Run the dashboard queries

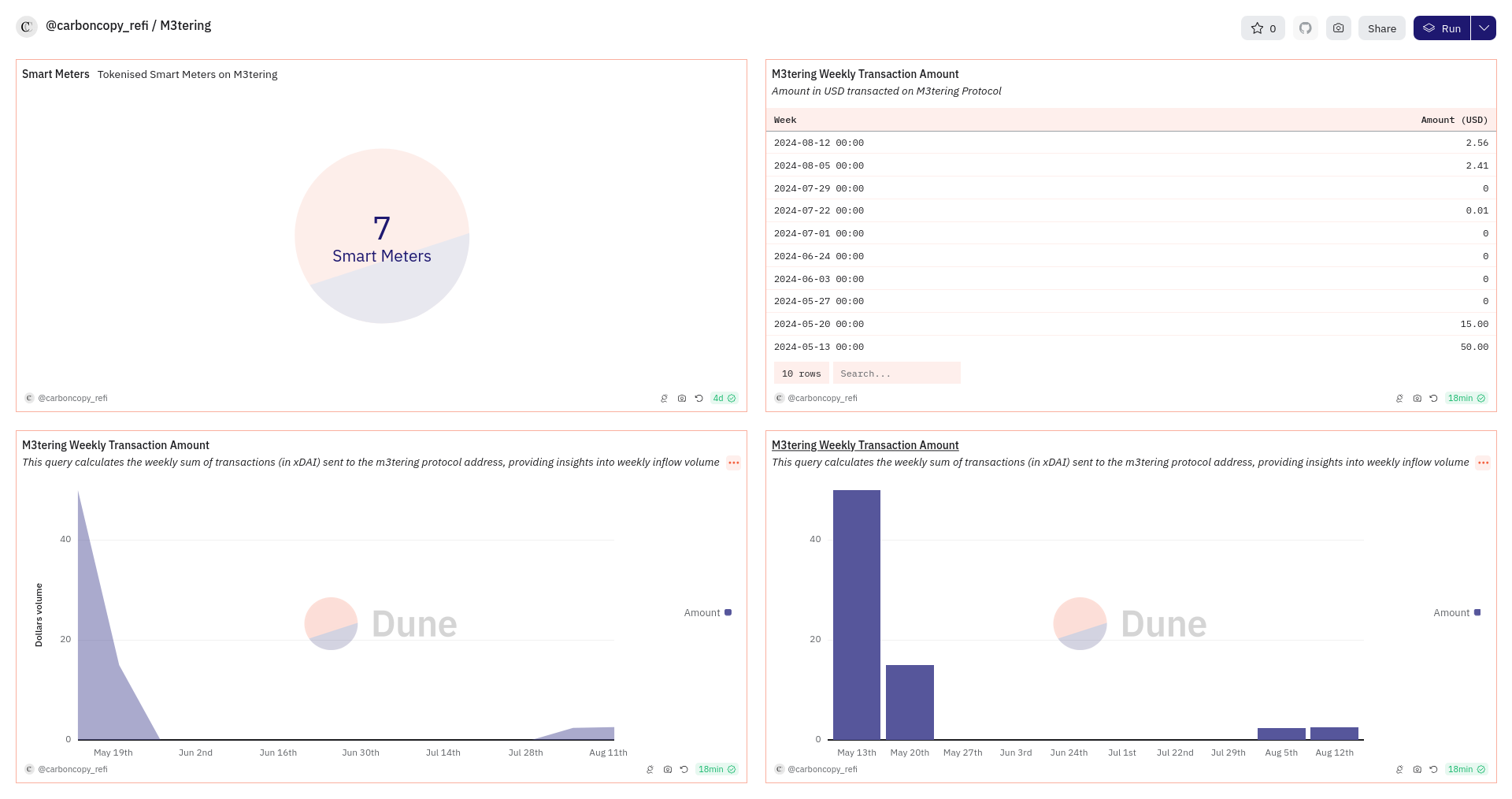(1442, 28)
